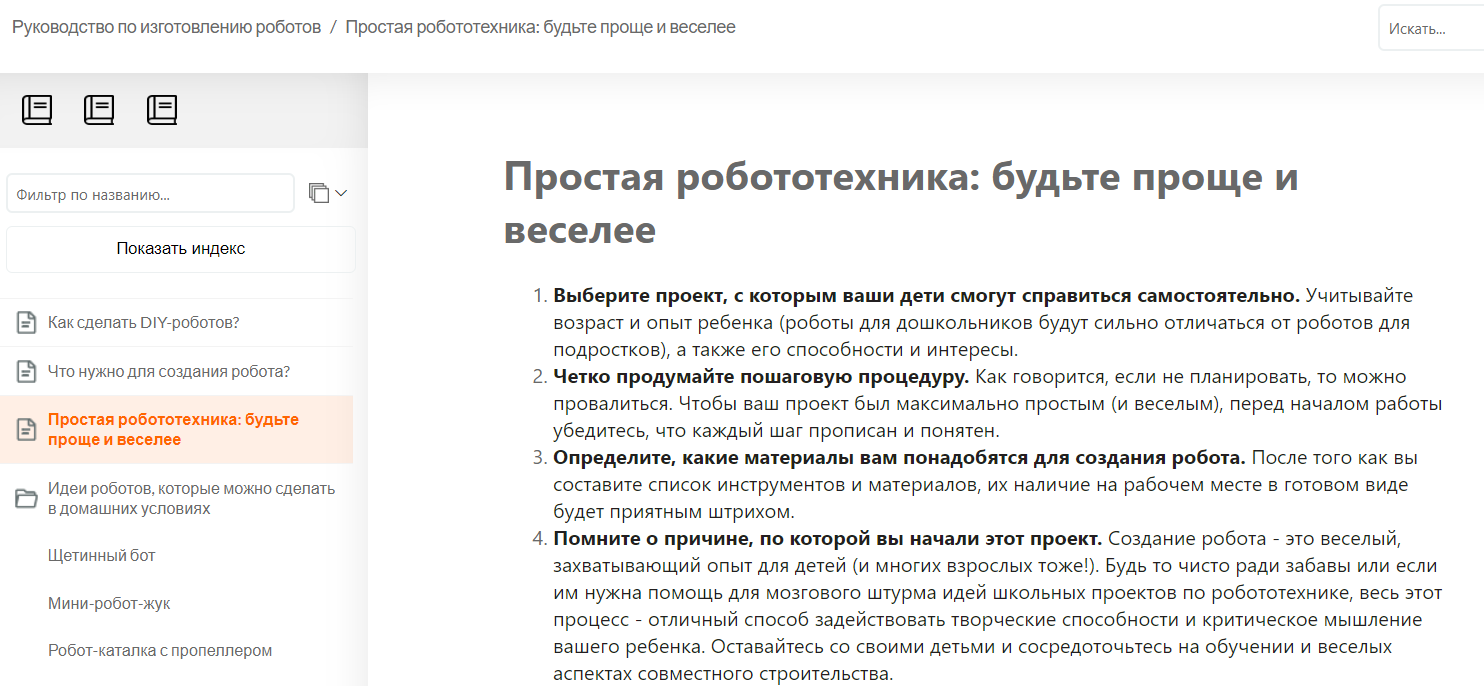Select "Робот-каталка с пропеллером" in the sidebar
Image resolution: width=1484 pixels, height=686 pixels.
[x=160, y=650]
